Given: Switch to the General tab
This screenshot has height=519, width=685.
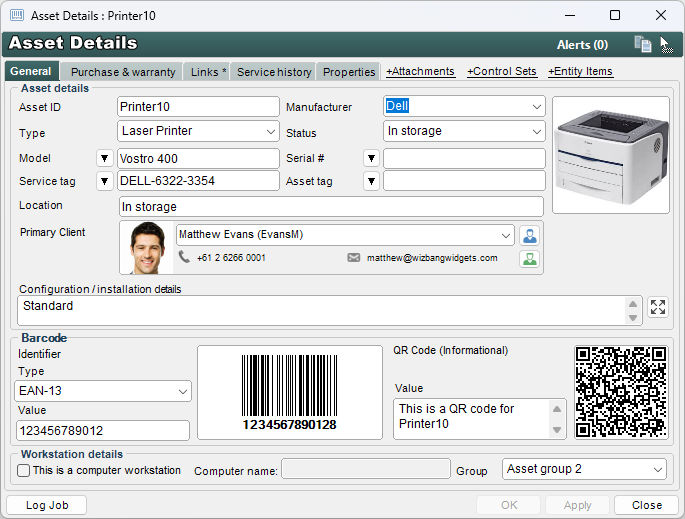Looking at the screenshot, I should pos(31,71).
